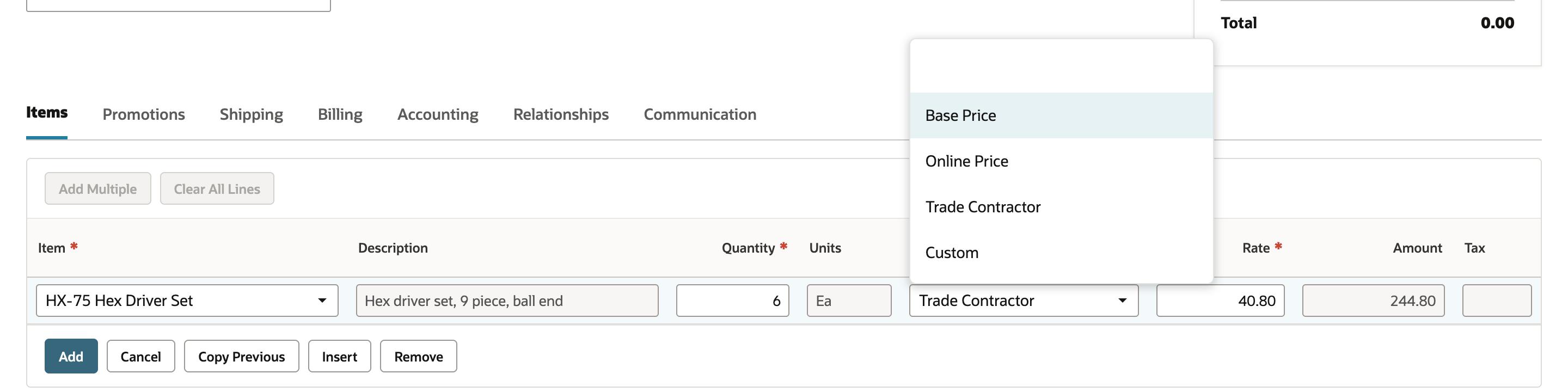The height and width of the screenshot is (392, 1568).
Task: Click the Rate column header
Action: [x=1255, y=248]
